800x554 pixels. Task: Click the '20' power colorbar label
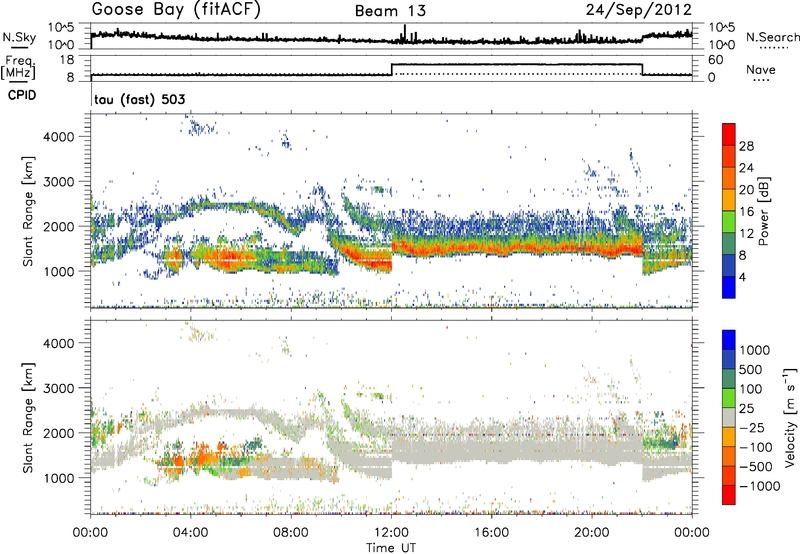pyautogui.click(x=746, y=190)
